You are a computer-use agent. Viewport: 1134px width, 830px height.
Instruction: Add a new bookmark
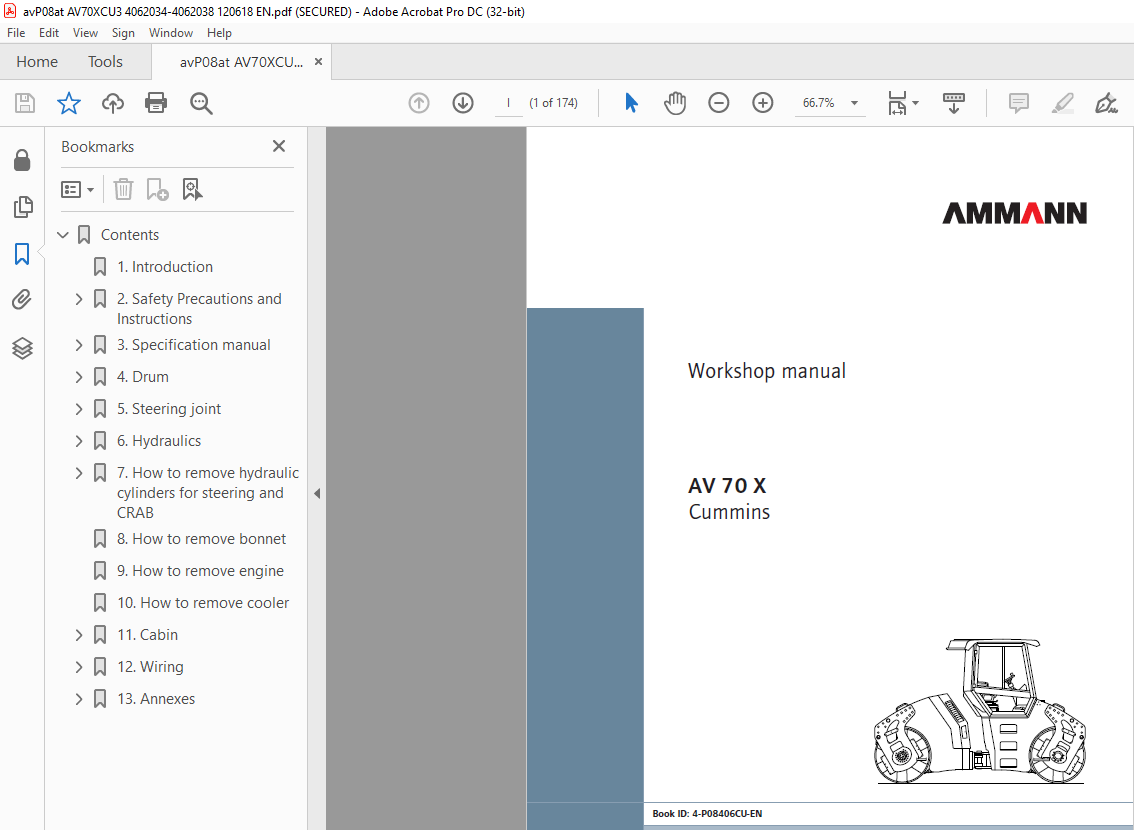(158, 189)
